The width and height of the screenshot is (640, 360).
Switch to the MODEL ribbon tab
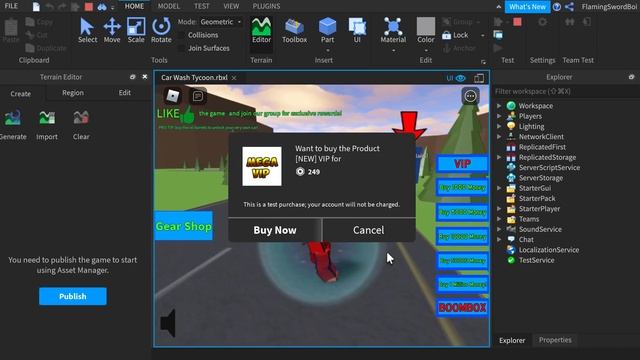(x=169, y=6)
